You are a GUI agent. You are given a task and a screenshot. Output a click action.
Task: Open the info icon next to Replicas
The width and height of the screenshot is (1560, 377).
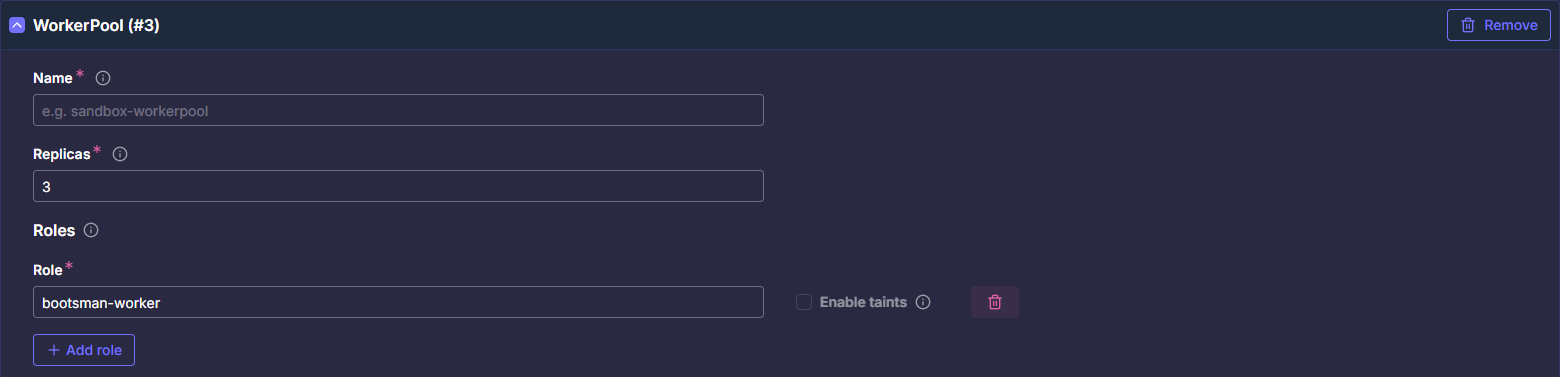tap(121, 154)
